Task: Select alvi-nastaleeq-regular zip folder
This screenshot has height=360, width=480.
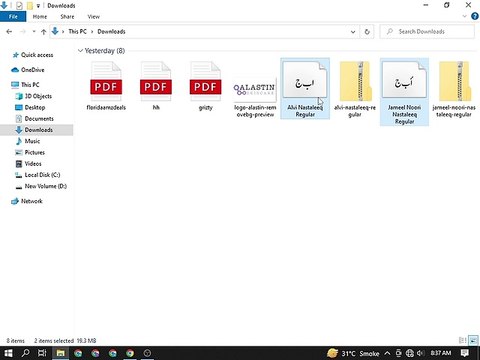Action: 355,89
